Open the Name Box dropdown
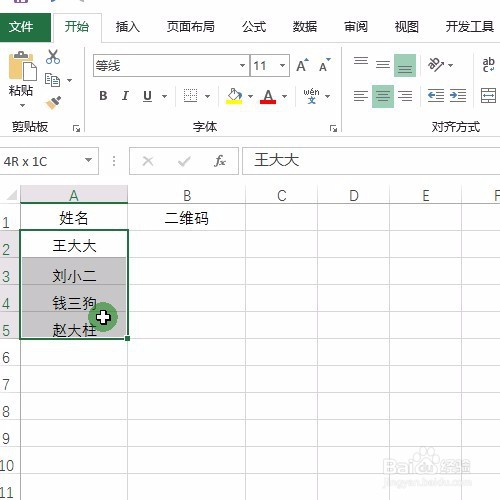Screen dimensions: 500x500 [88, 161]
